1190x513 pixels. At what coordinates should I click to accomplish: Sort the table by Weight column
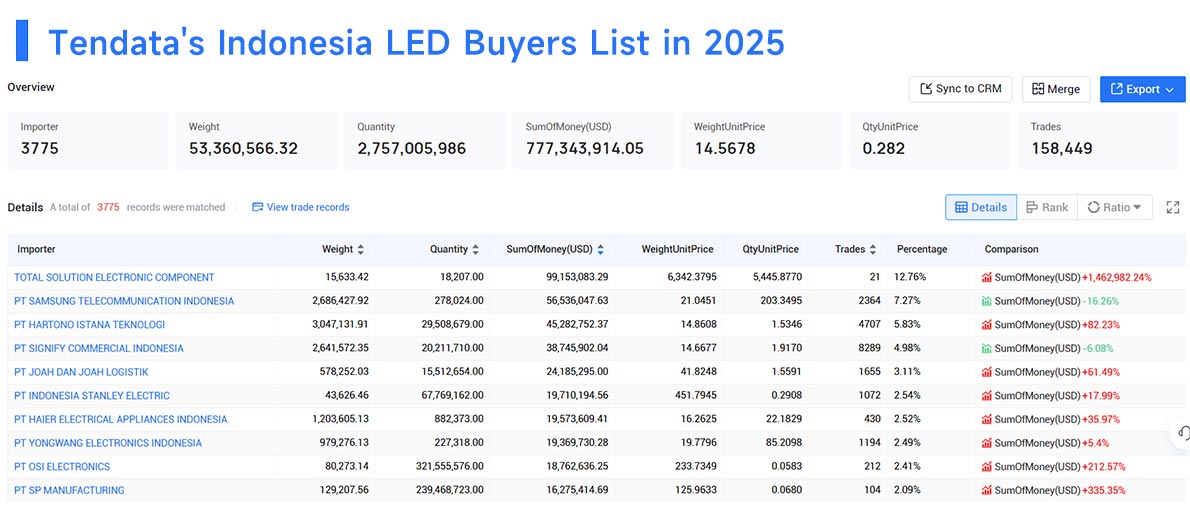point(360,249)
